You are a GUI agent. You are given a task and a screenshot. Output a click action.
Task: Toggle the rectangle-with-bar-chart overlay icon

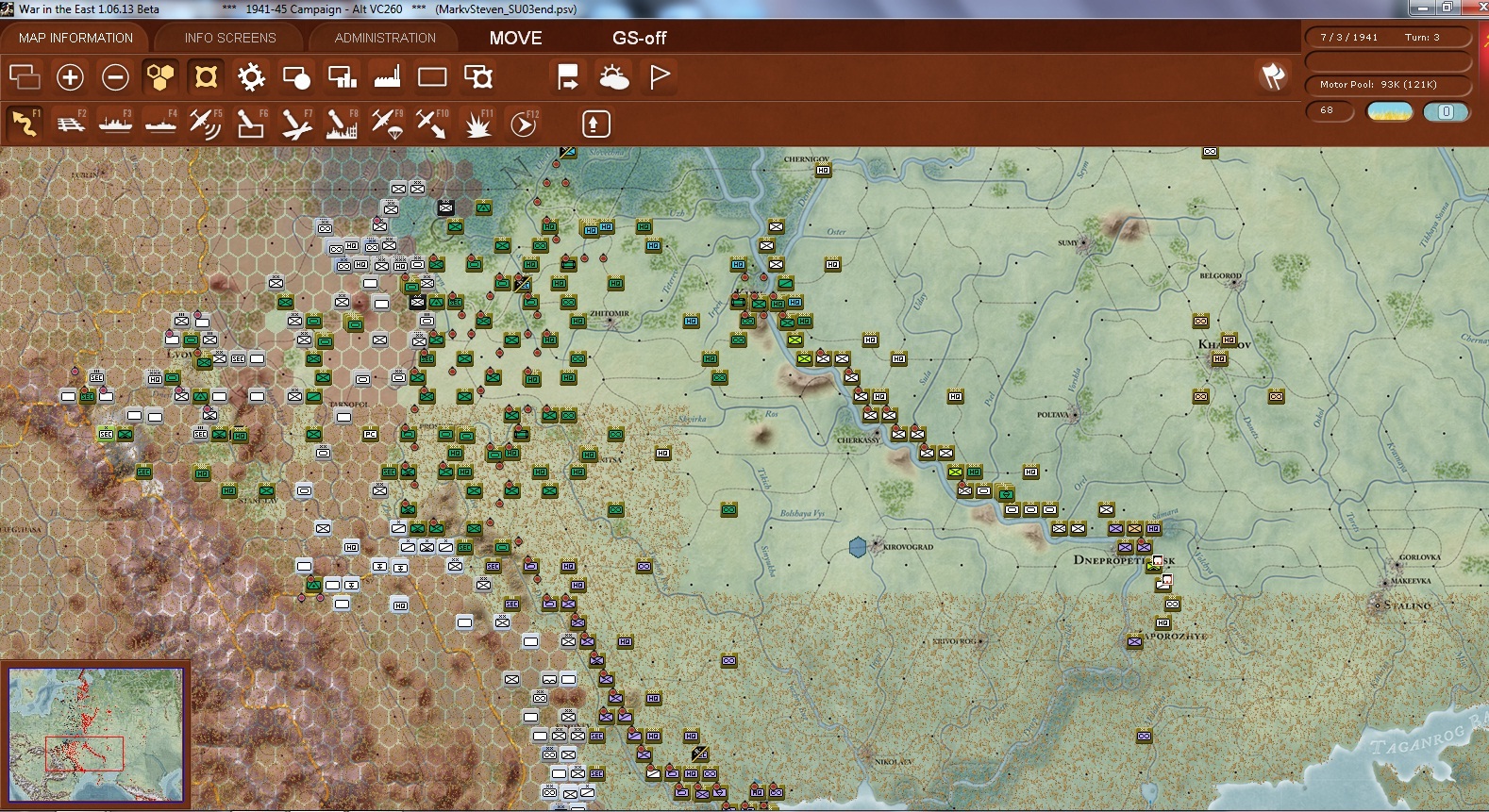342,76
